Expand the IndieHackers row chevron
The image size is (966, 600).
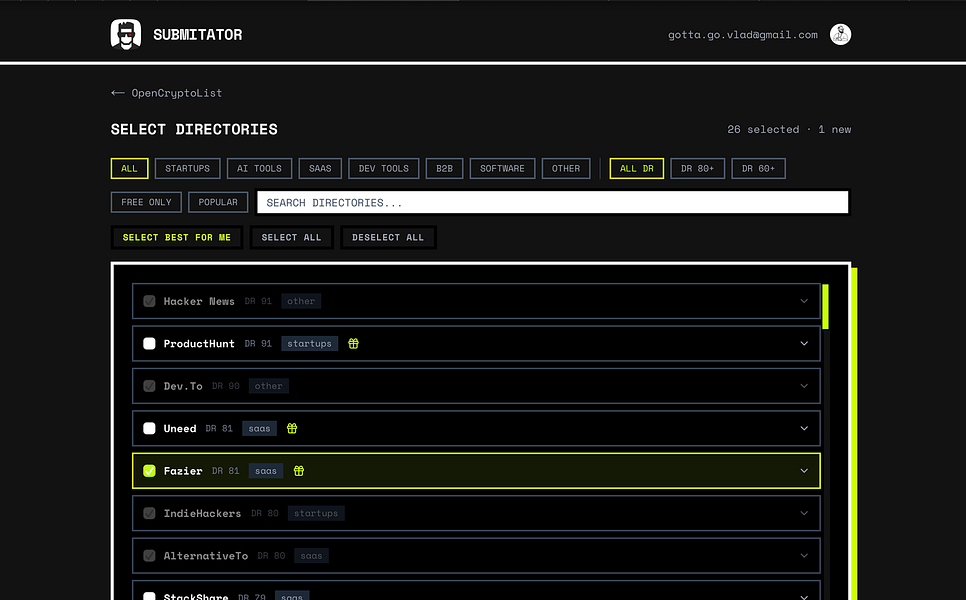804,513
